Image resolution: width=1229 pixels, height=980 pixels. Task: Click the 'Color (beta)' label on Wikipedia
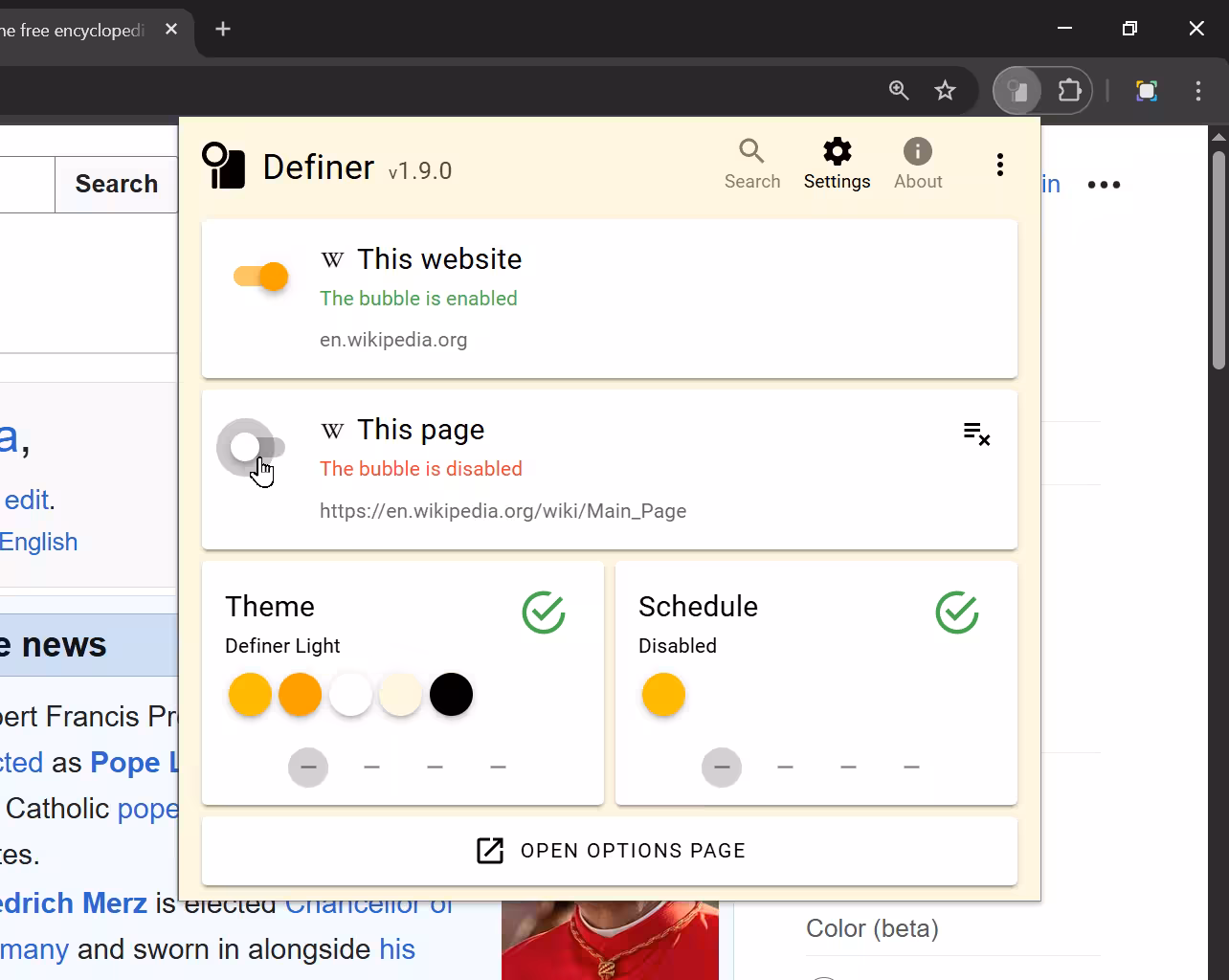[x=872, y=928]
